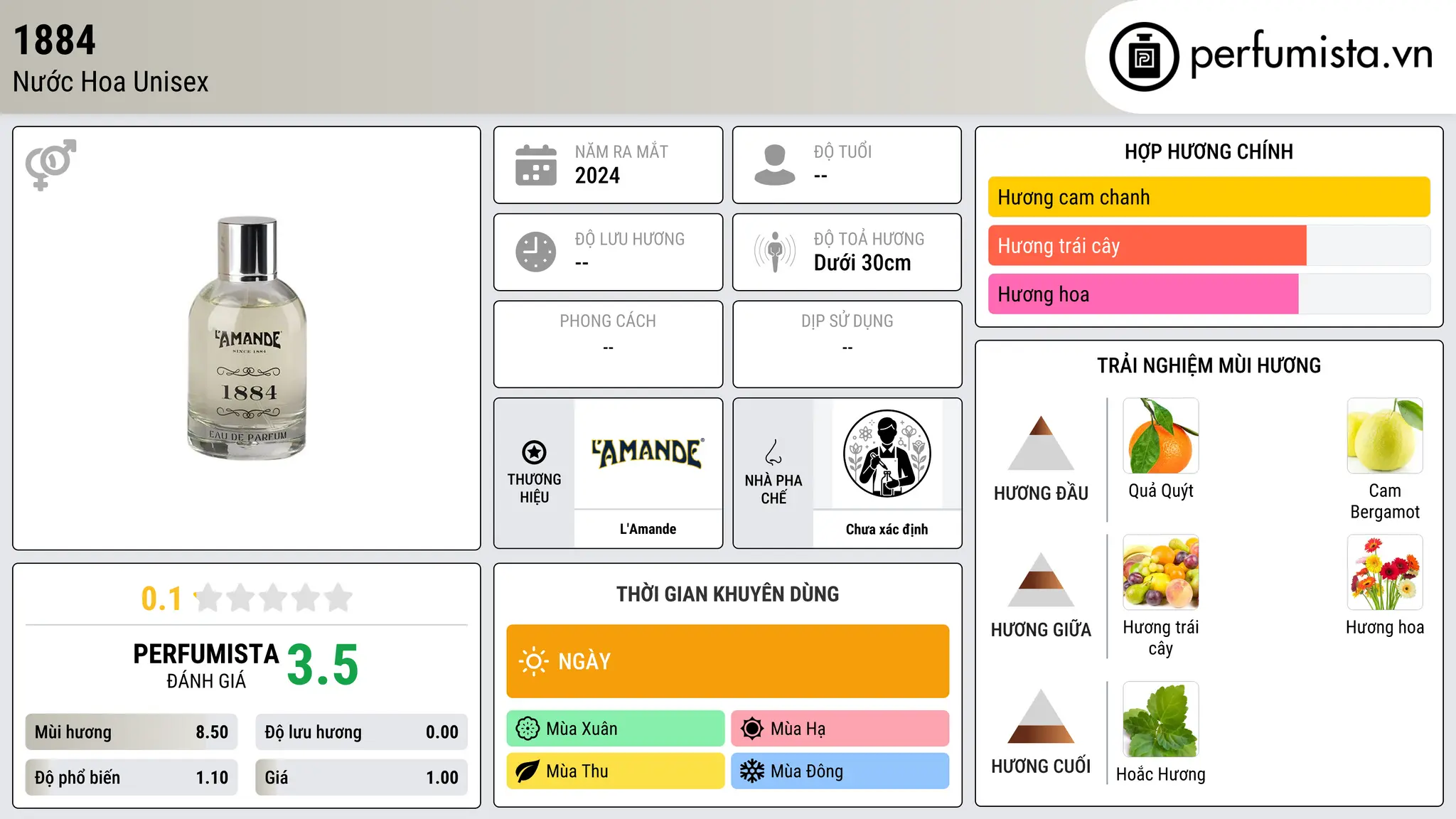This screenshot has height=819, width=1456.
Task: Click the clock icon beside Độ lưu hương
Action: (535, 252)
